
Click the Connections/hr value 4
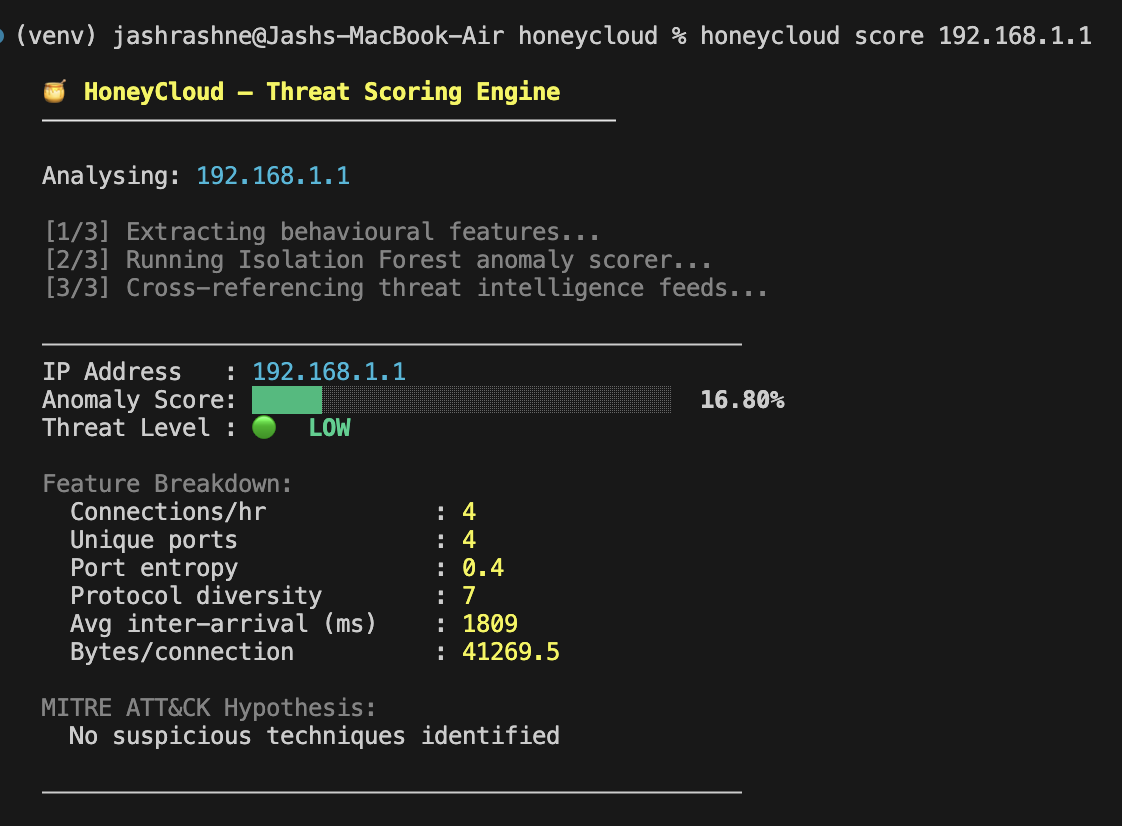469,512
